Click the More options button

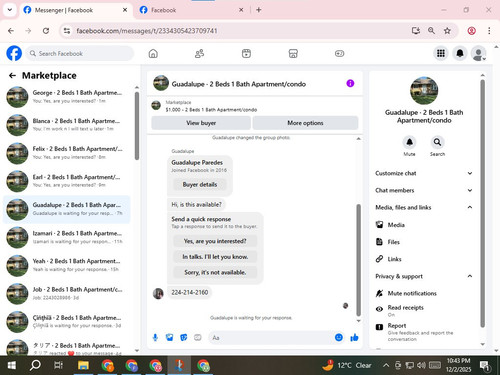pyautogui.click(x=305, y=123)
